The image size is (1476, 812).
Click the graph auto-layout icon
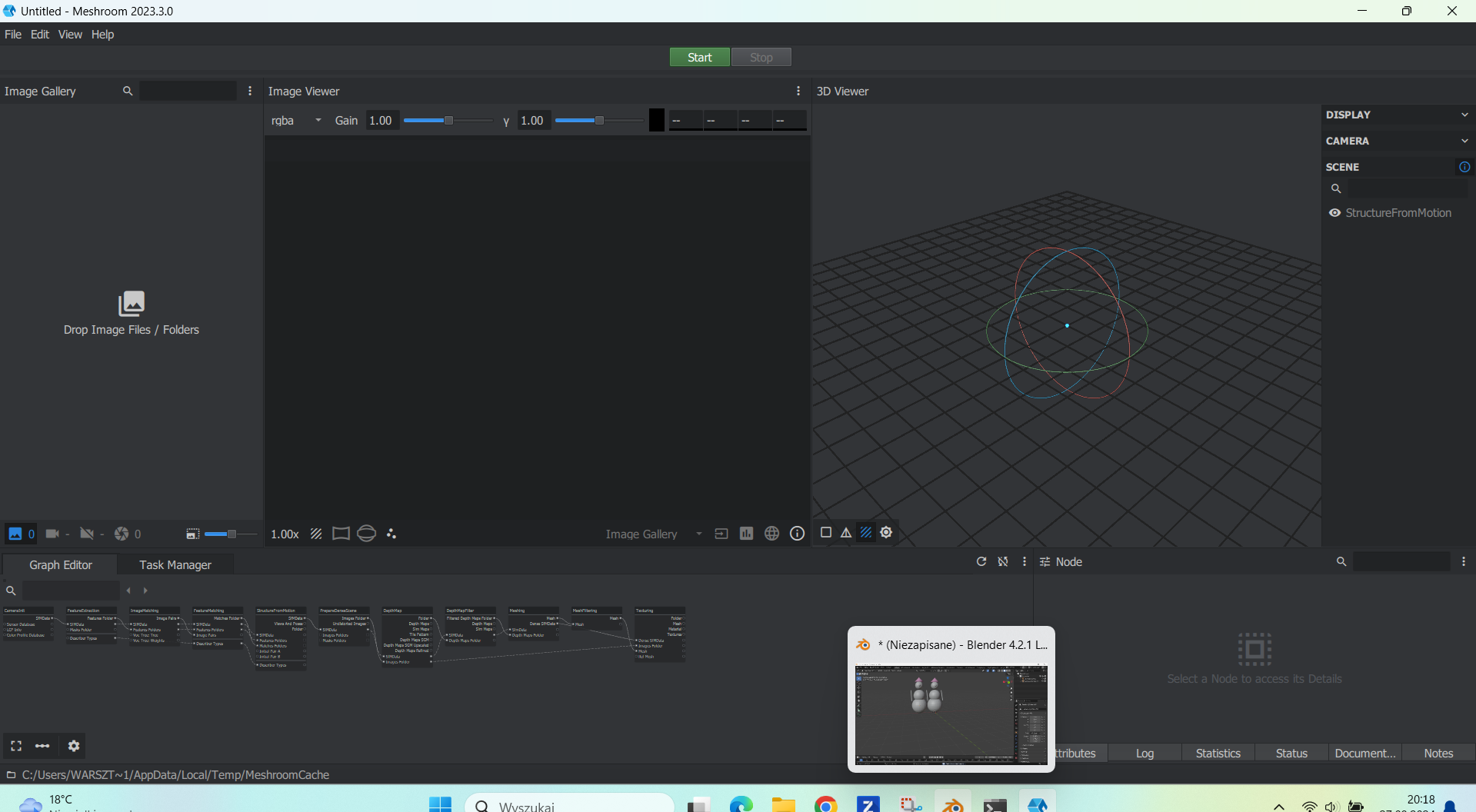click(1003, 562)
